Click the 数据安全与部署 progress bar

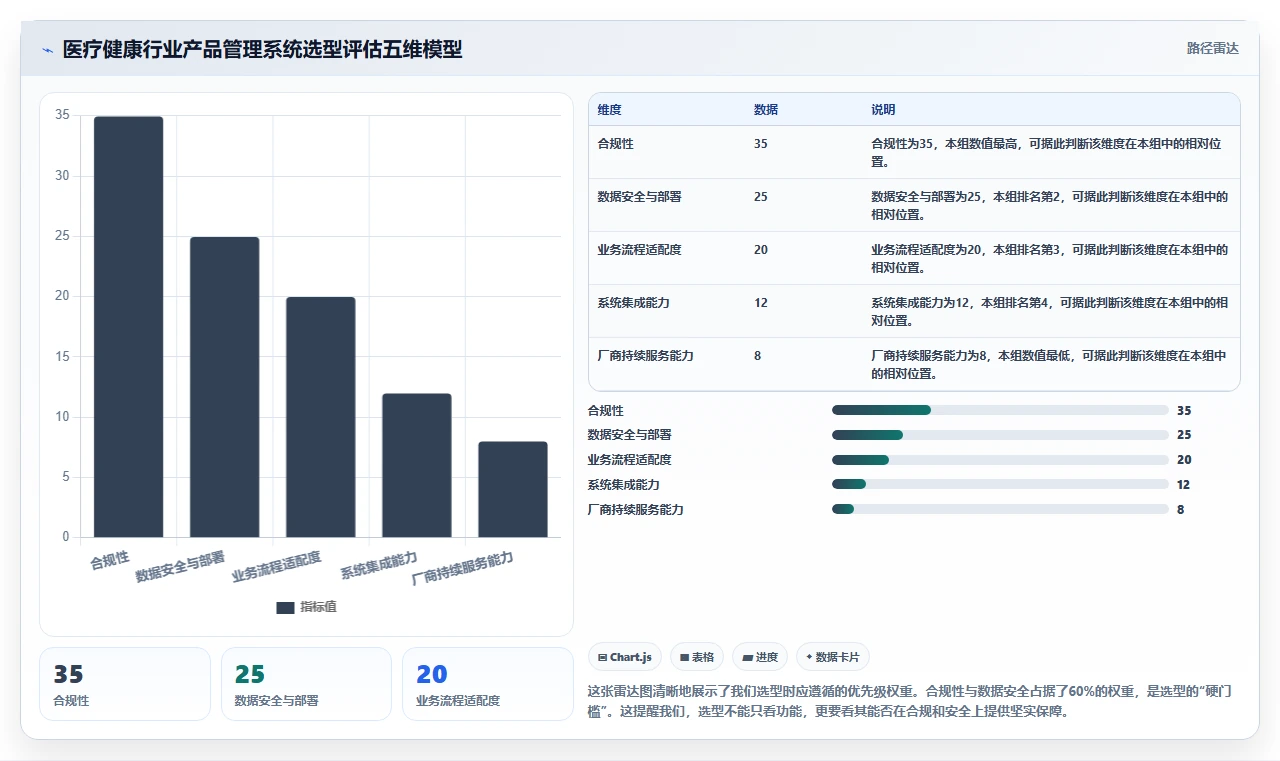click(1000, 435)
